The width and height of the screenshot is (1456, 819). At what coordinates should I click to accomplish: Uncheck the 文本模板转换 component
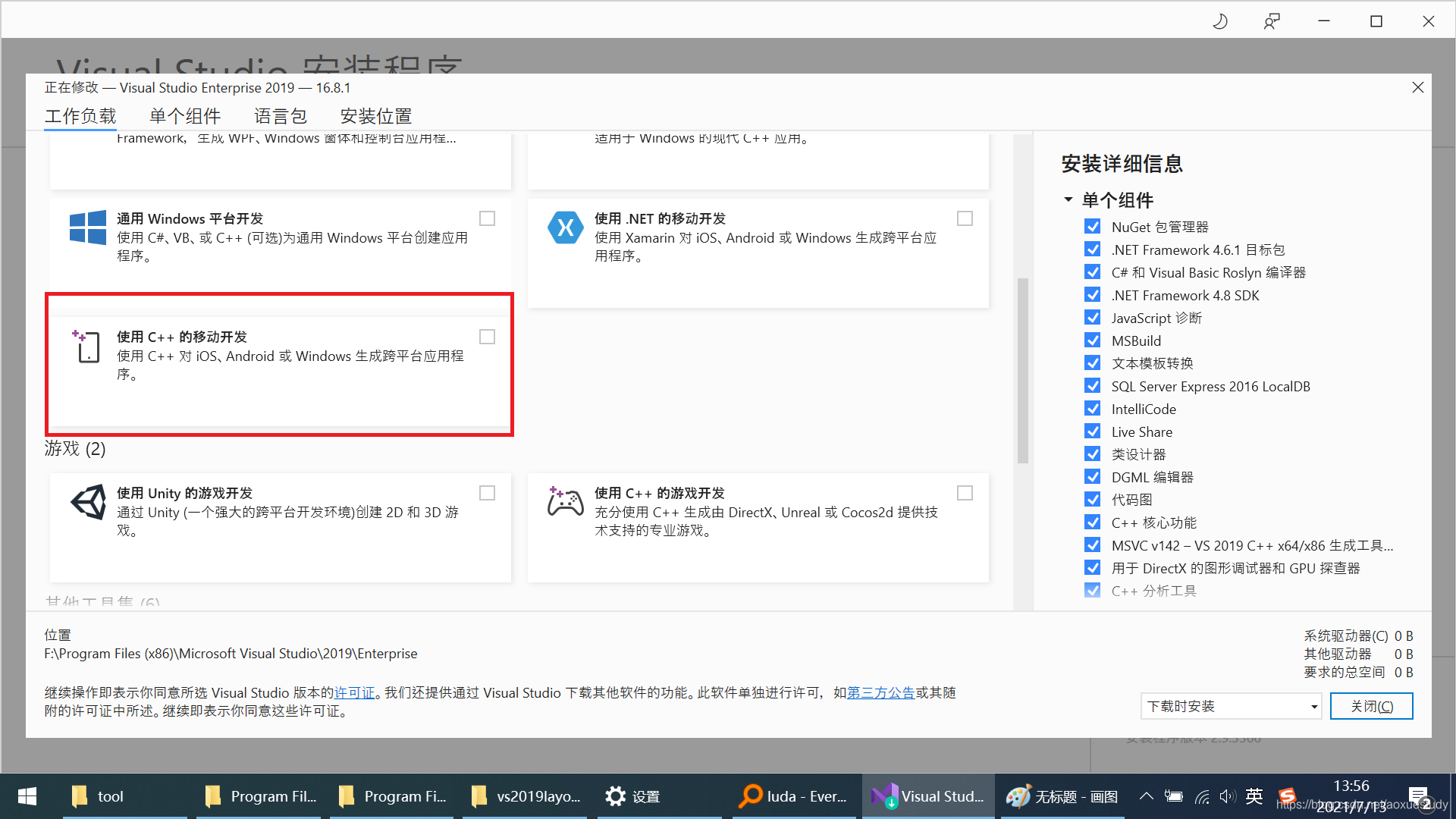[1092, 363]
